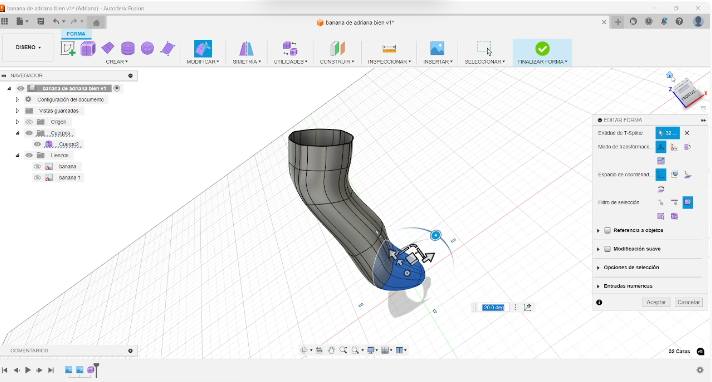
Task: Select the Plane primitive tool
Action: pos(108,48)
